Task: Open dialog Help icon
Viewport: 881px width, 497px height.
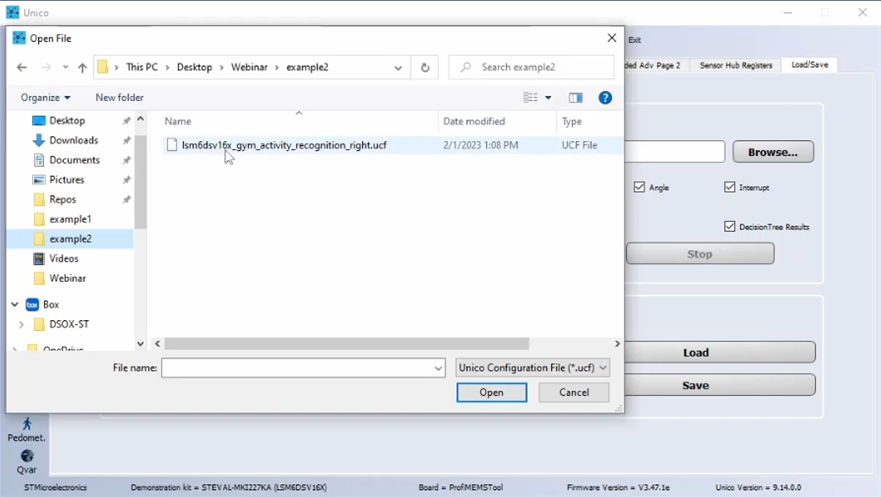Action: pyautogui.click(x=605, y=98)
